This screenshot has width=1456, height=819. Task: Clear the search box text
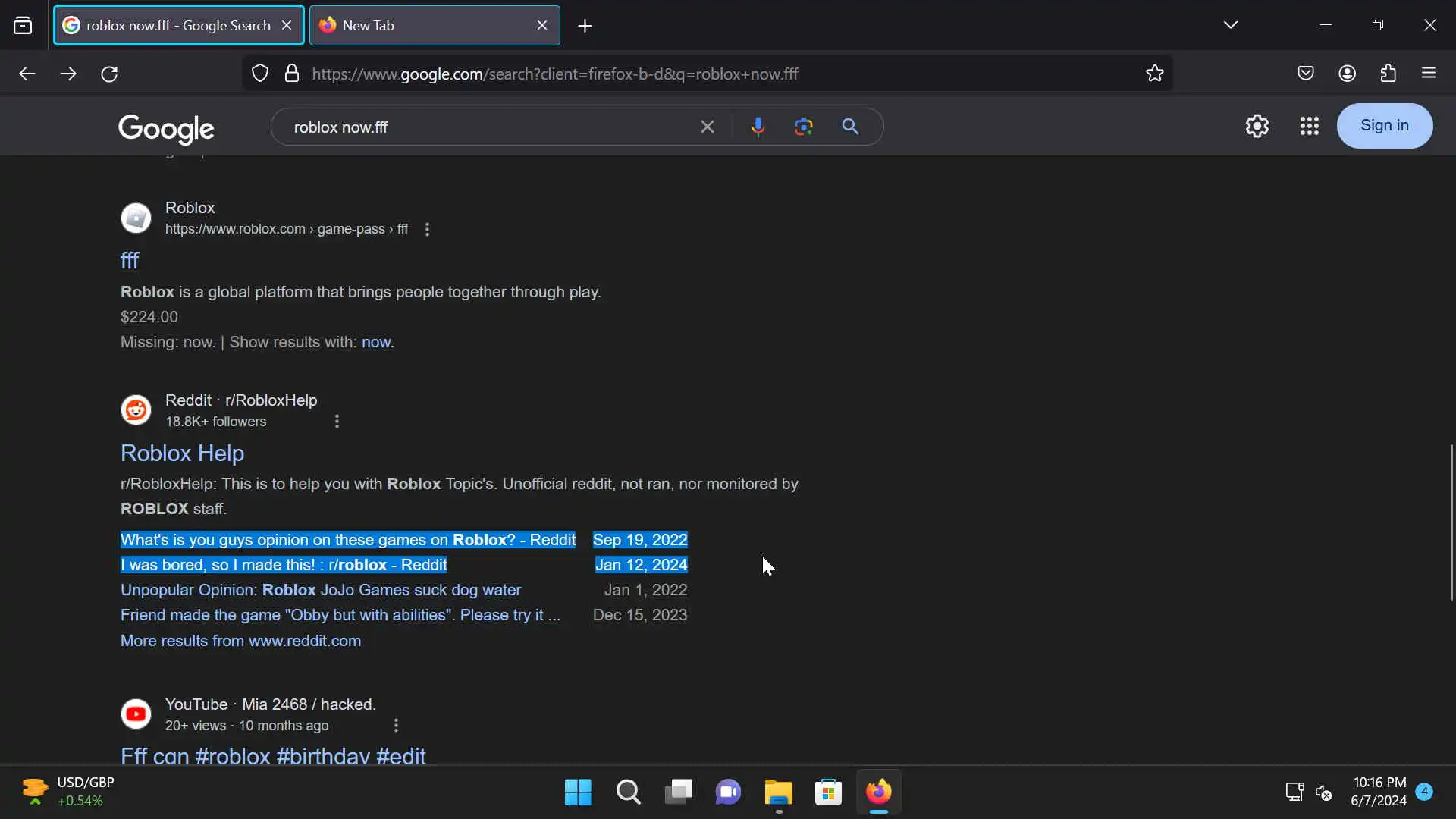pos(707,127)
